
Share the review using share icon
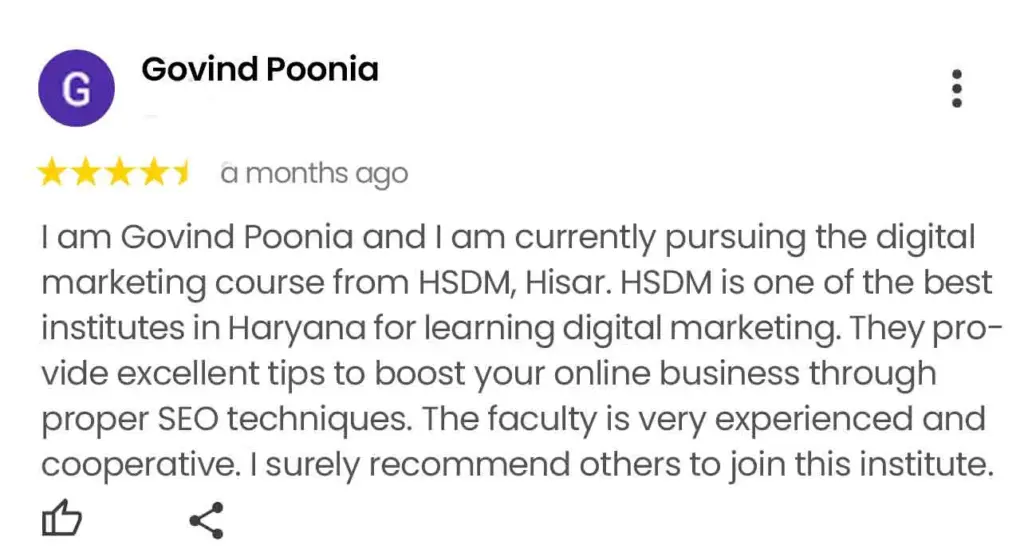(x=206, y=520)
